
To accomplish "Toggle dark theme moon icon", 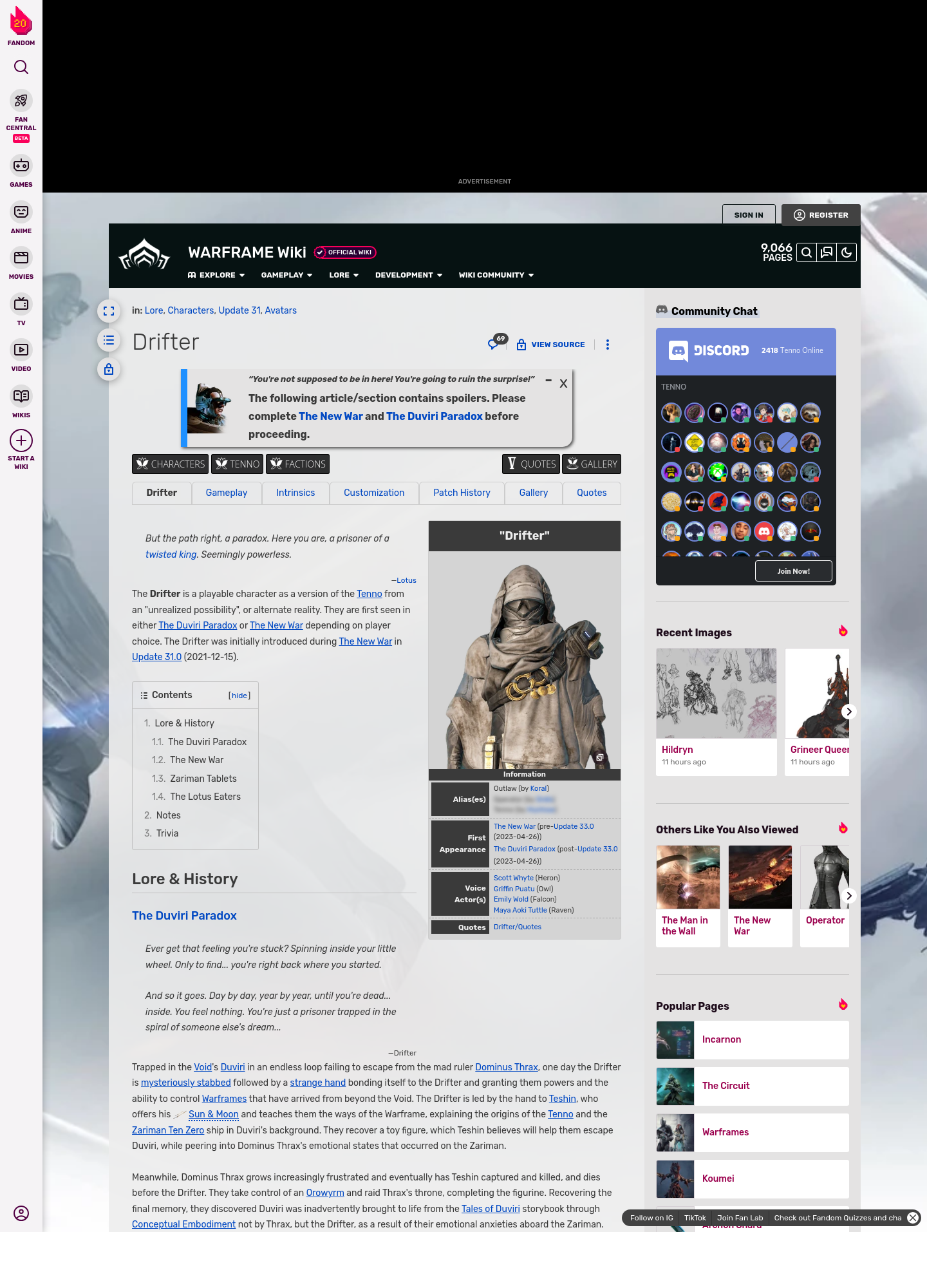I will pyautogui.click(x=847, y=252).
